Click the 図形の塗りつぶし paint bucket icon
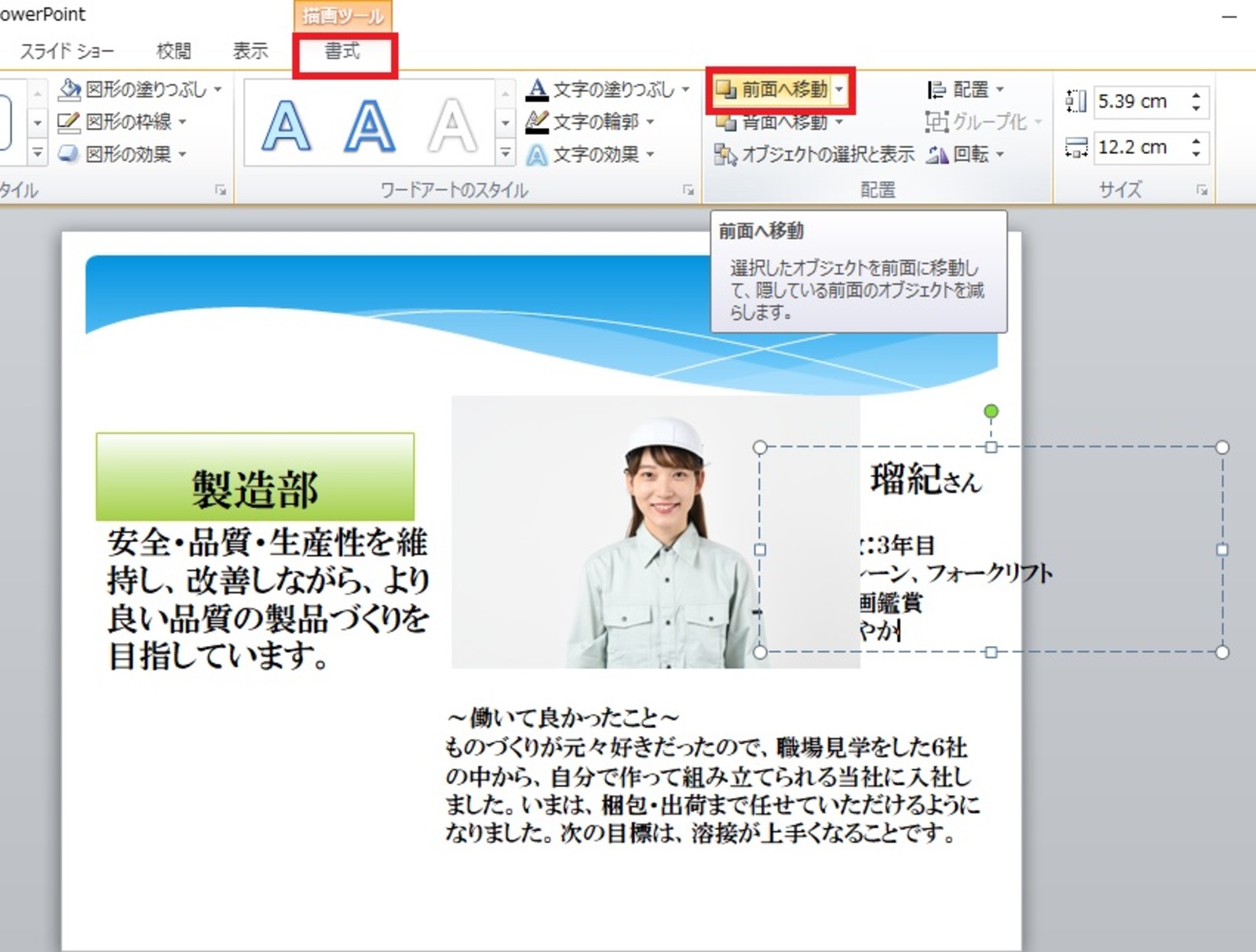The image size is (1256, 952). point(70,89)
